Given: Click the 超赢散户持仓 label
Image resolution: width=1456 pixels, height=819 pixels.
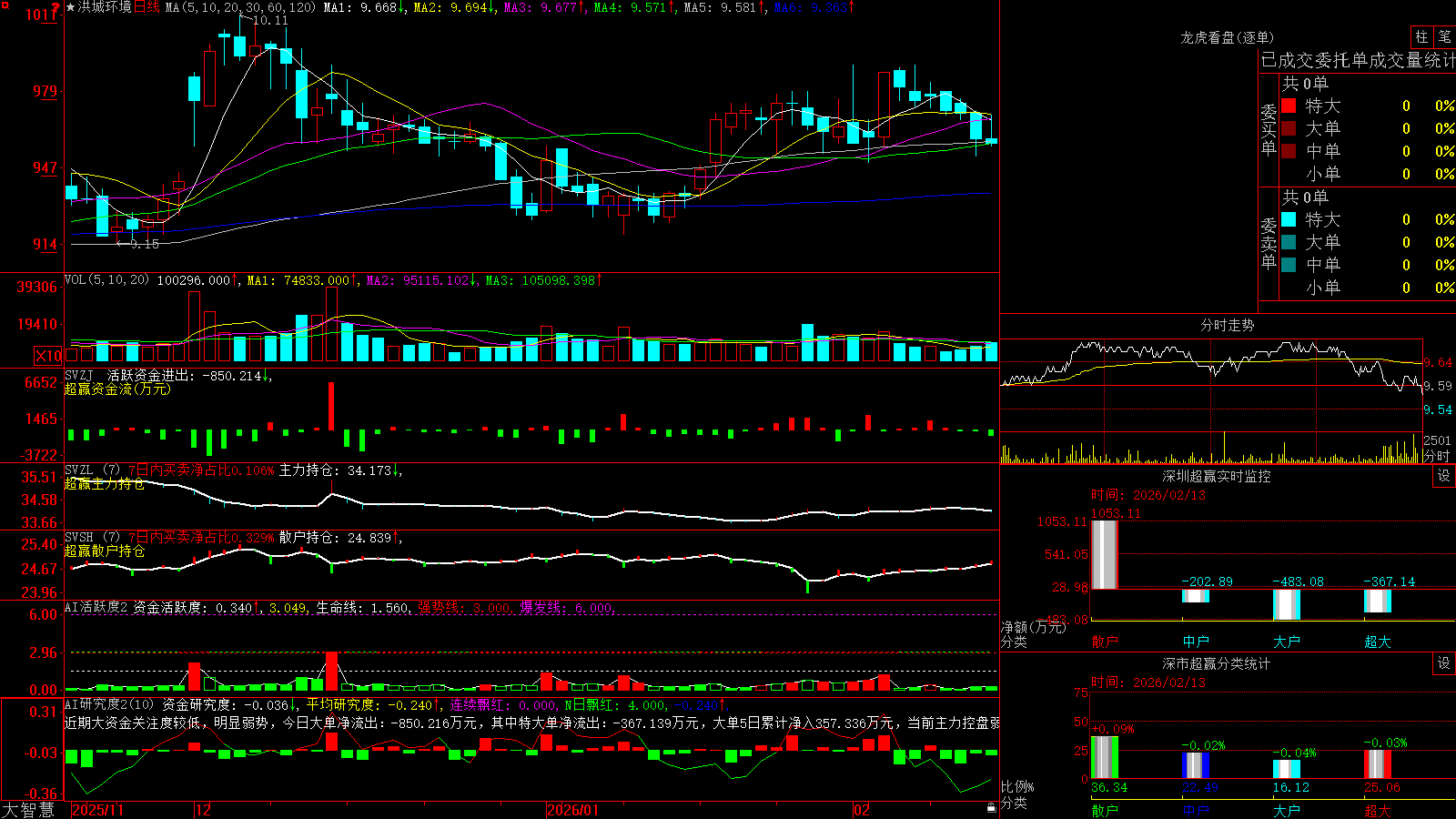Looking at the screenshot, I should point(105,551).
